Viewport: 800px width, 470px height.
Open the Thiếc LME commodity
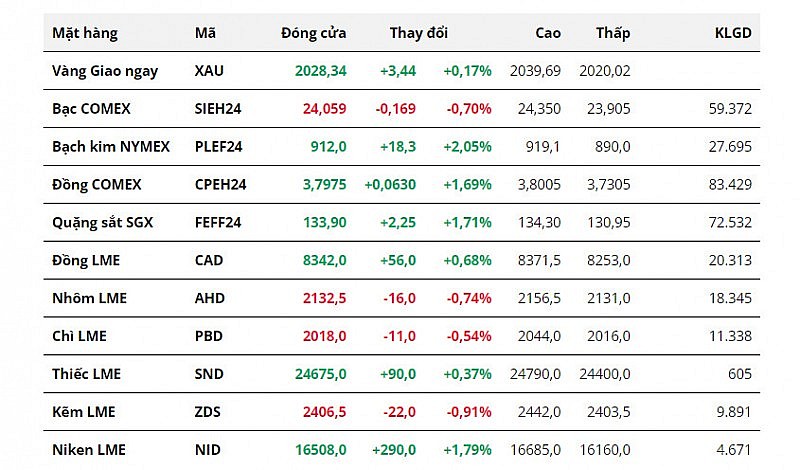(x=87, y=375)
